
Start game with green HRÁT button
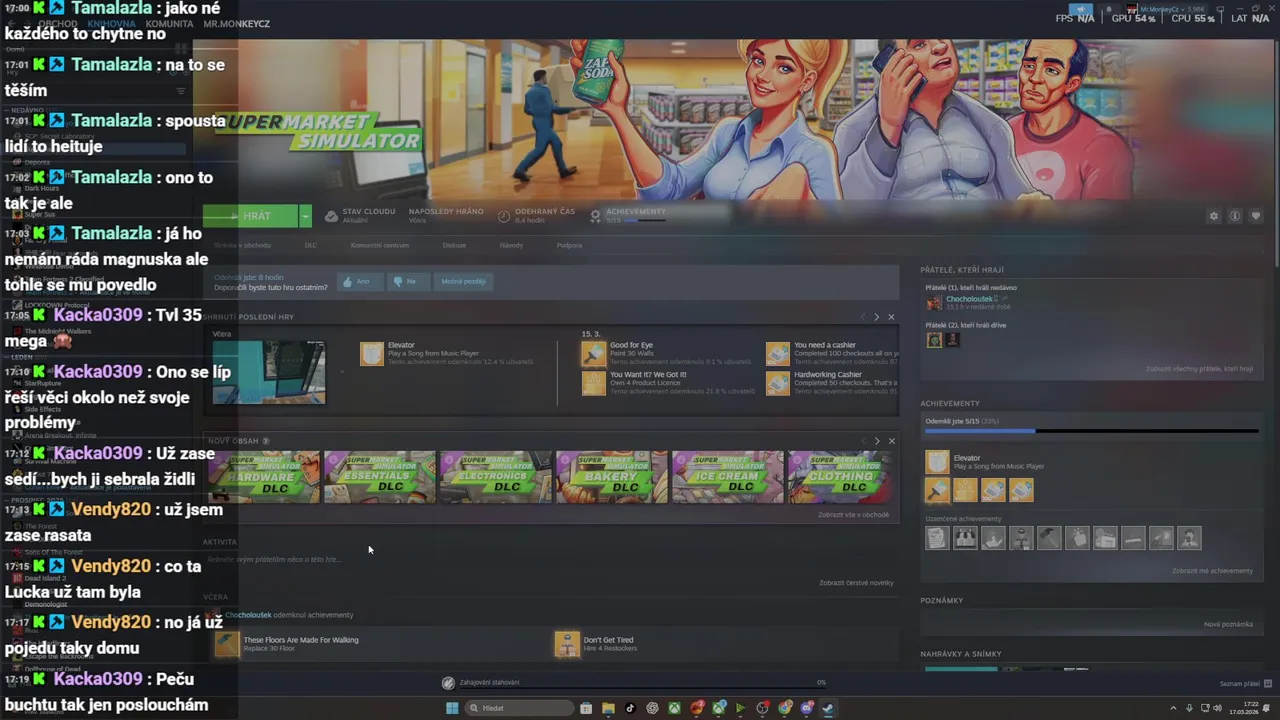(x=250, y=216)
